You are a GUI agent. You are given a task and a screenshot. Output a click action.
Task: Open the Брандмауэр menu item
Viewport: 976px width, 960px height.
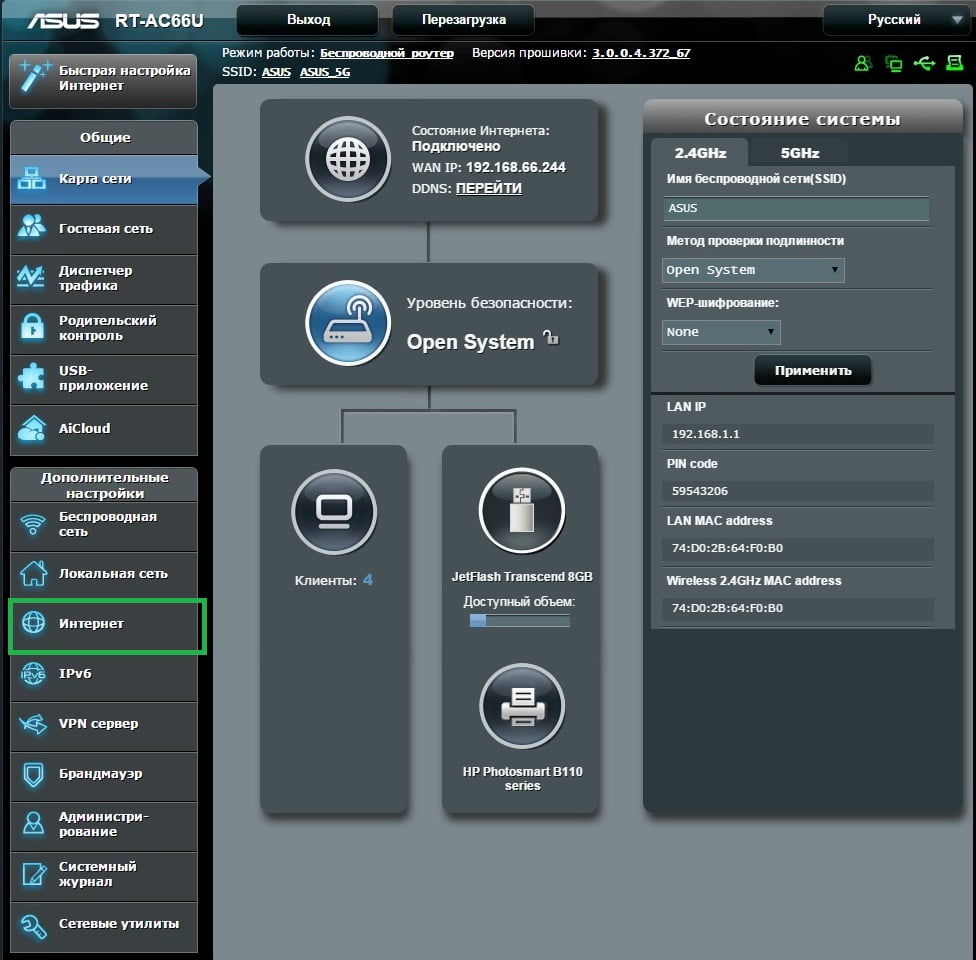104,774
